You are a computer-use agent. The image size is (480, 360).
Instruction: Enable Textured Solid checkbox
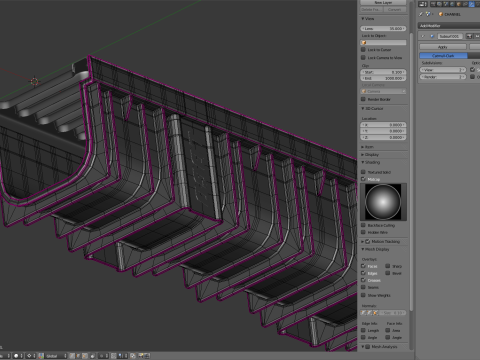tap(363, 172)
